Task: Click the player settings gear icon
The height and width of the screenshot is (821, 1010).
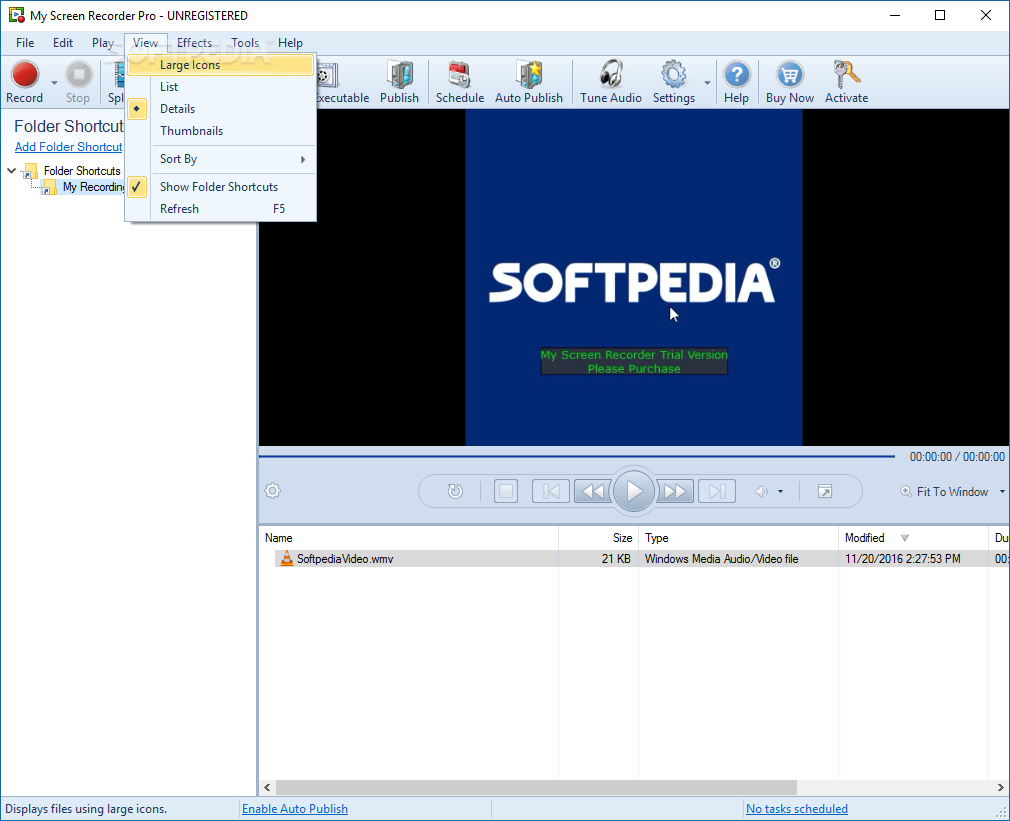Action: click(x=272, y=491)
